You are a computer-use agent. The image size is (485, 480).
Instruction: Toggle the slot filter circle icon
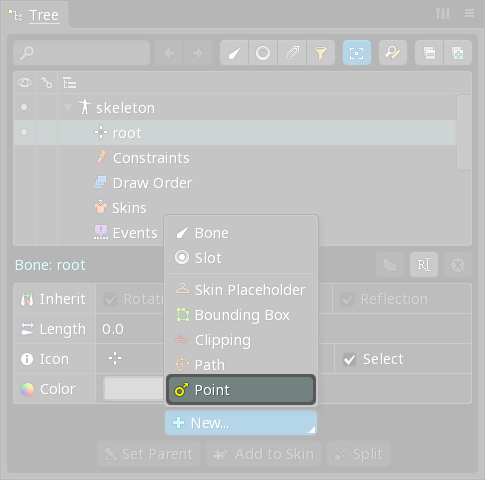tap(263, 53)
